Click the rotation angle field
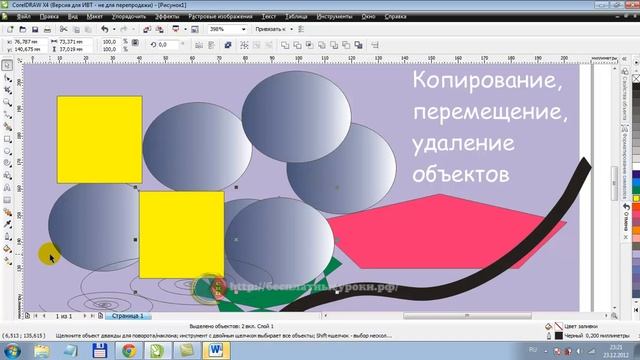The width and height of the screenshot is (640, 360). (x=168, y=44)
